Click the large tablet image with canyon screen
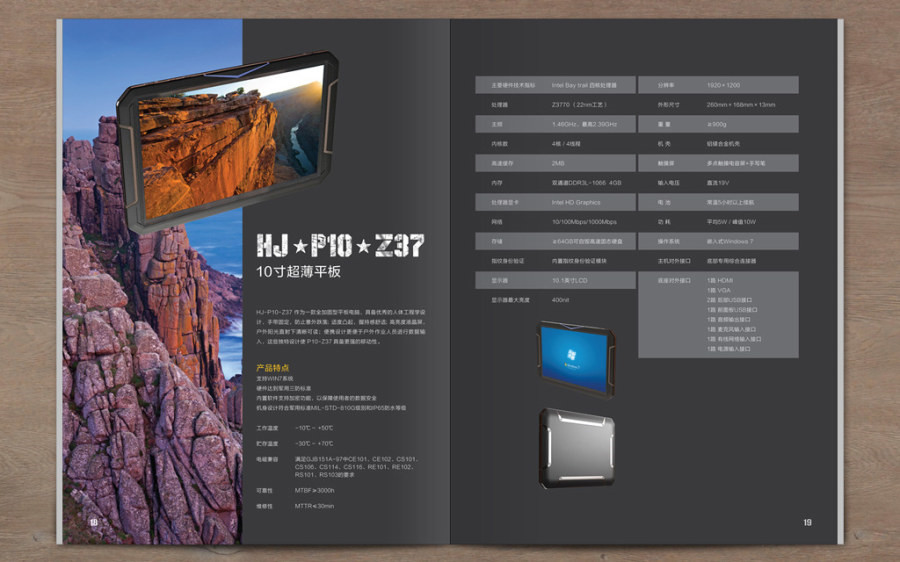The height and width of the screenshot is (562, 900). (x=225, y=150)
